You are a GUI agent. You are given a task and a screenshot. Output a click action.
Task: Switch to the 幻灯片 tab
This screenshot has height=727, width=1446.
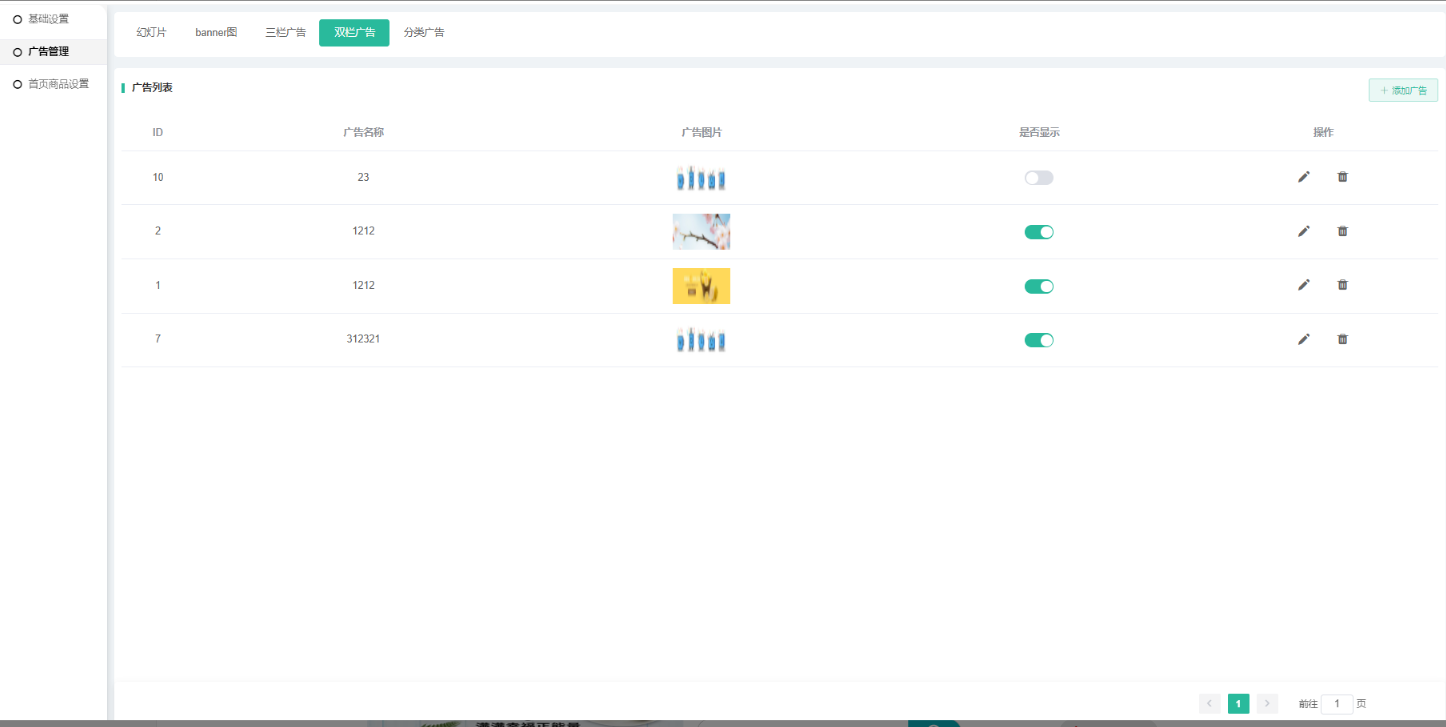coord(152,33)
